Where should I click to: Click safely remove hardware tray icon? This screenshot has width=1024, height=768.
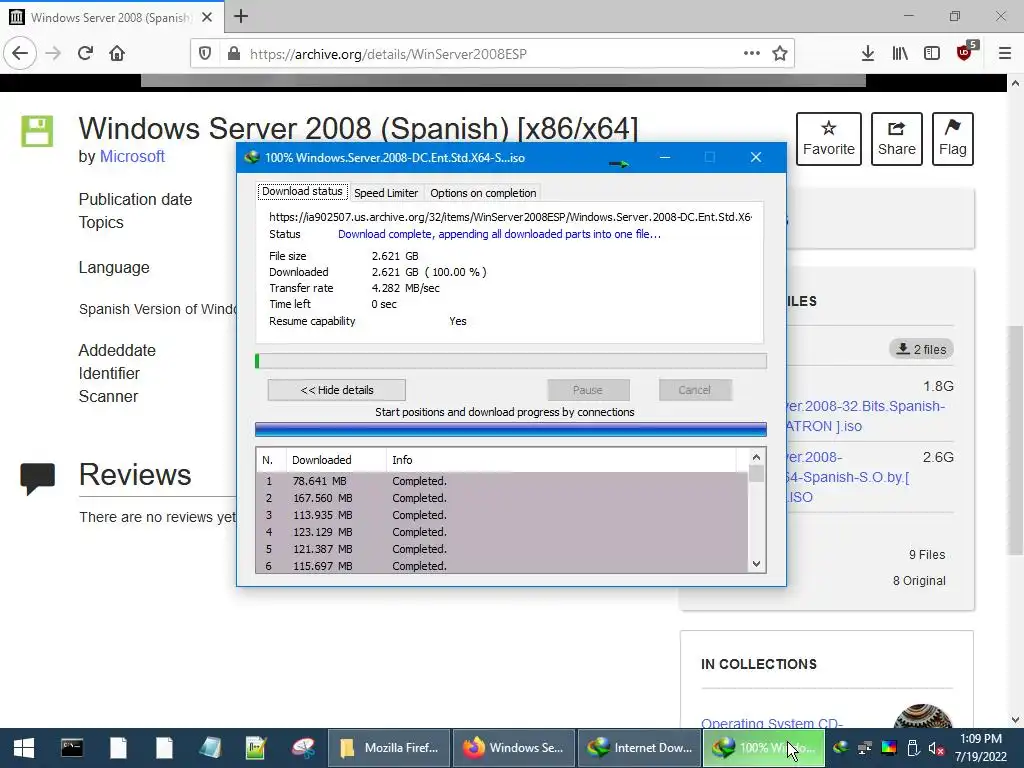[x=913, y=748]
